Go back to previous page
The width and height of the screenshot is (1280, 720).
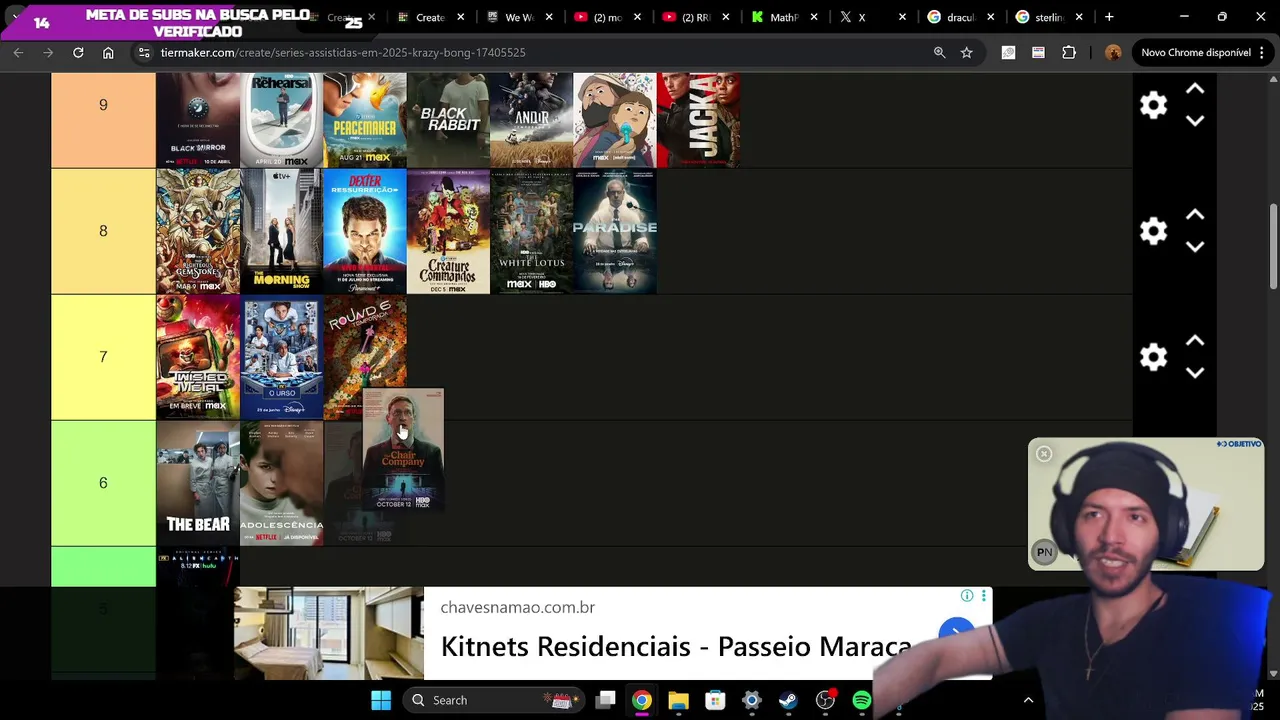tap(18, 52)
